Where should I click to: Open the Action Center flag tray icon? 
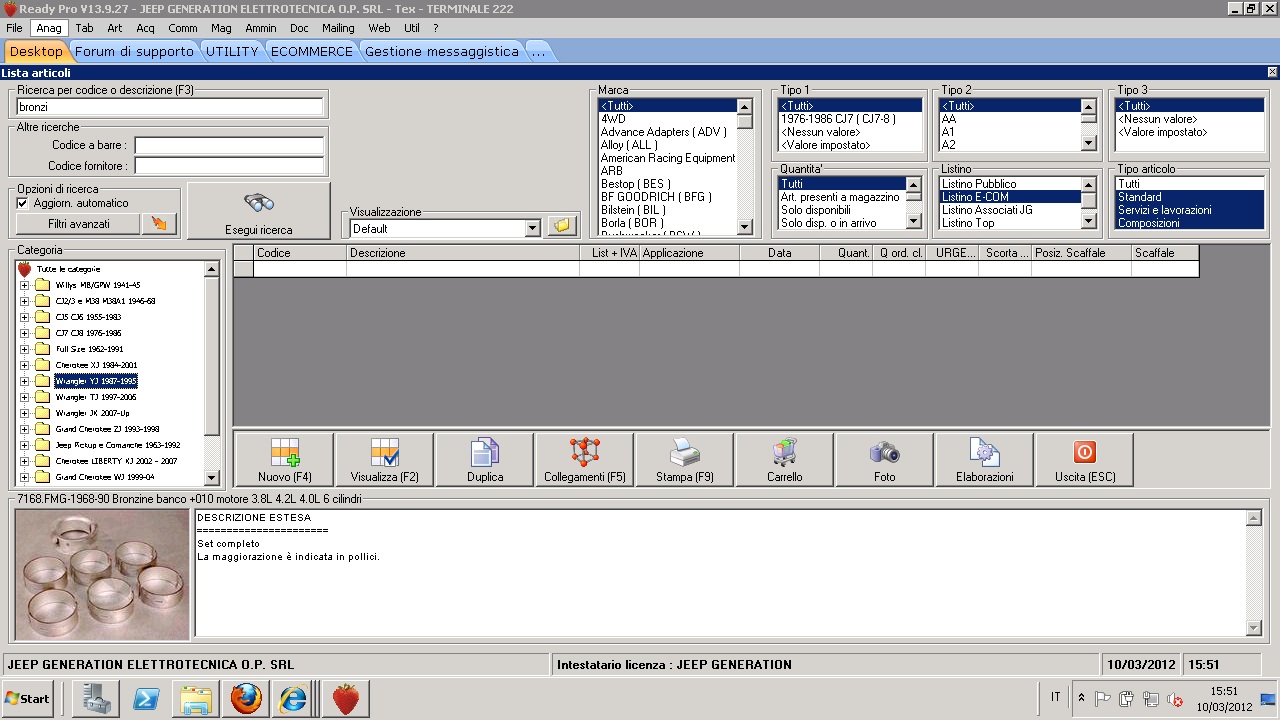click(x=1102, y=699)
